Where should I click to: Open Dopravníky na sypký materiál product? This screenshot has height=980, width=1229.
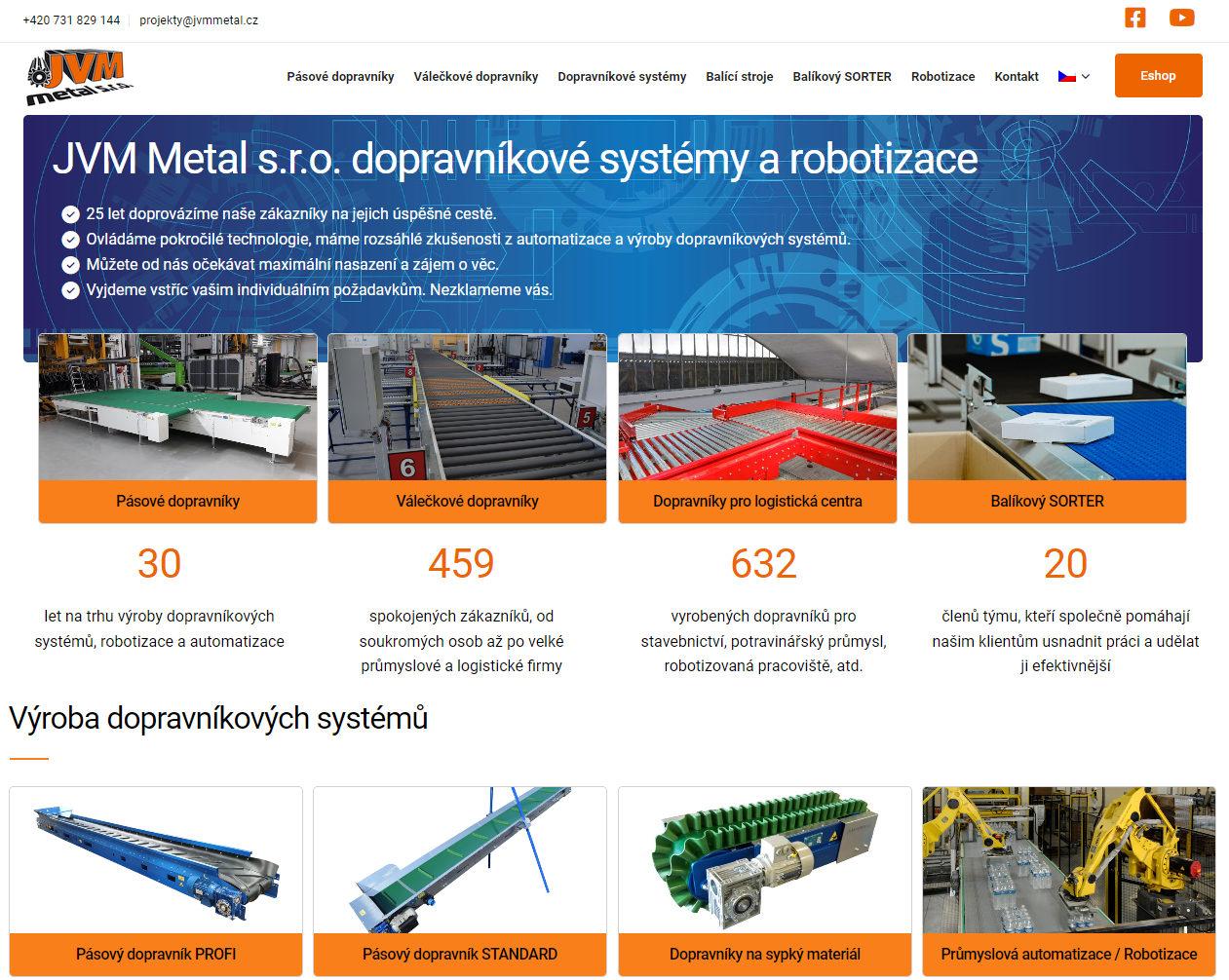(x=765, y=954)
